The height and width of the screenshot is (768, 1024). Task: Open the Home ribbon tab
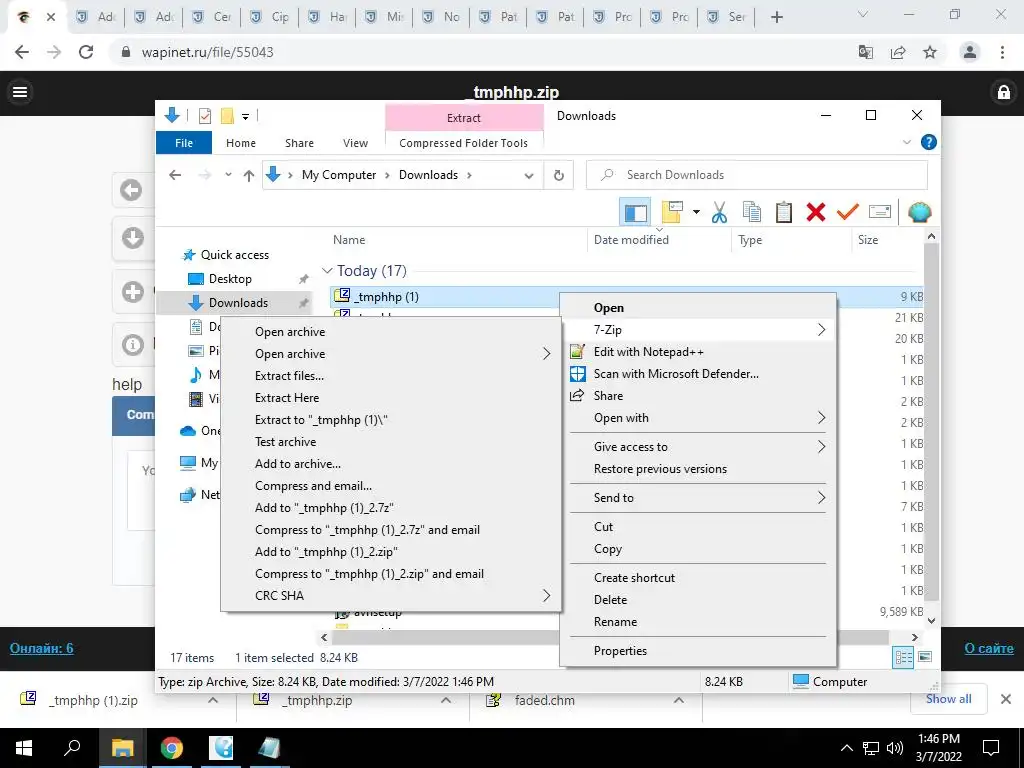pyautogui.click(x=241, y=142)
